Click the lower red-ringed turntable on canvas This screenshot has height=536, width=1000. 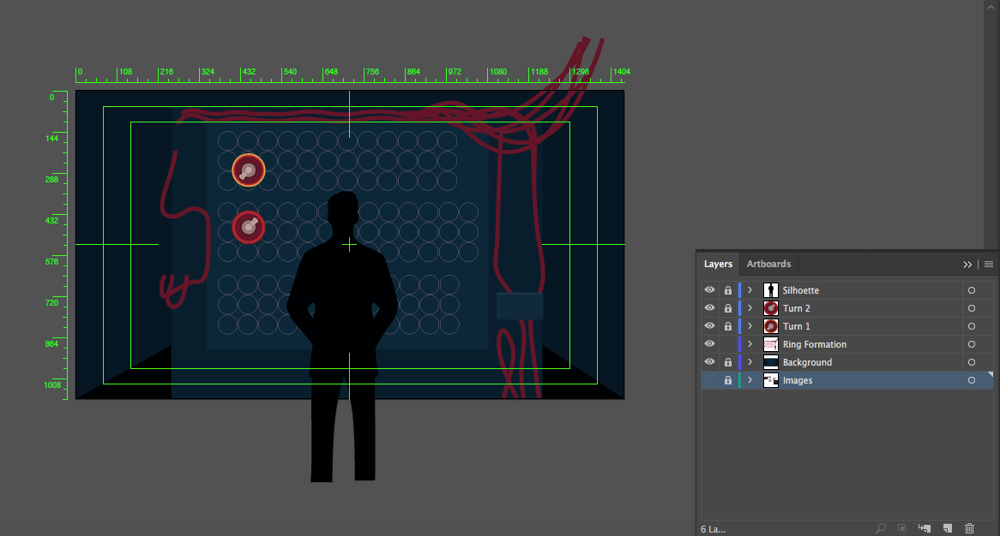point(248,227)
